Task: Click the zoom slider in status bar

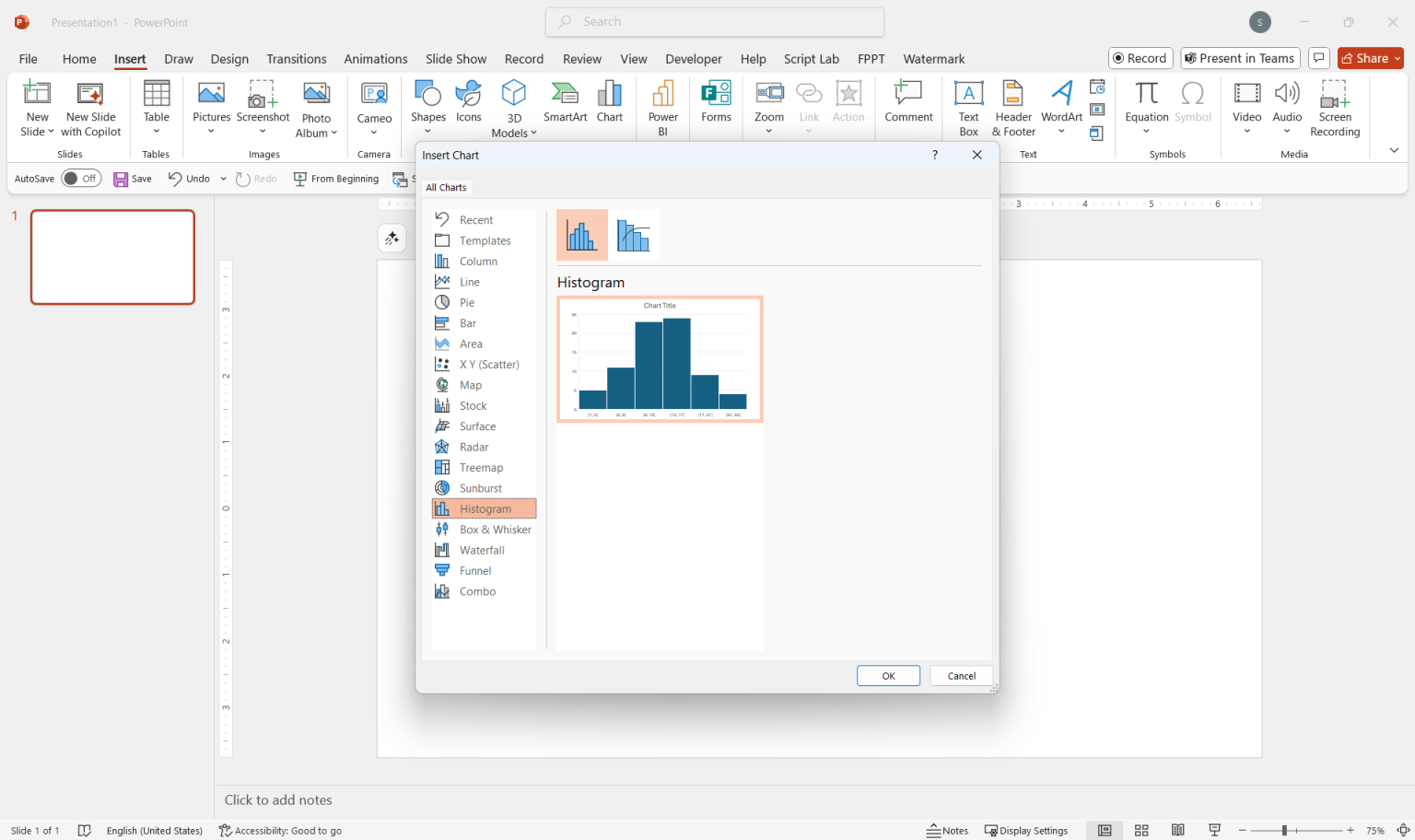Action: [1284, 830]
